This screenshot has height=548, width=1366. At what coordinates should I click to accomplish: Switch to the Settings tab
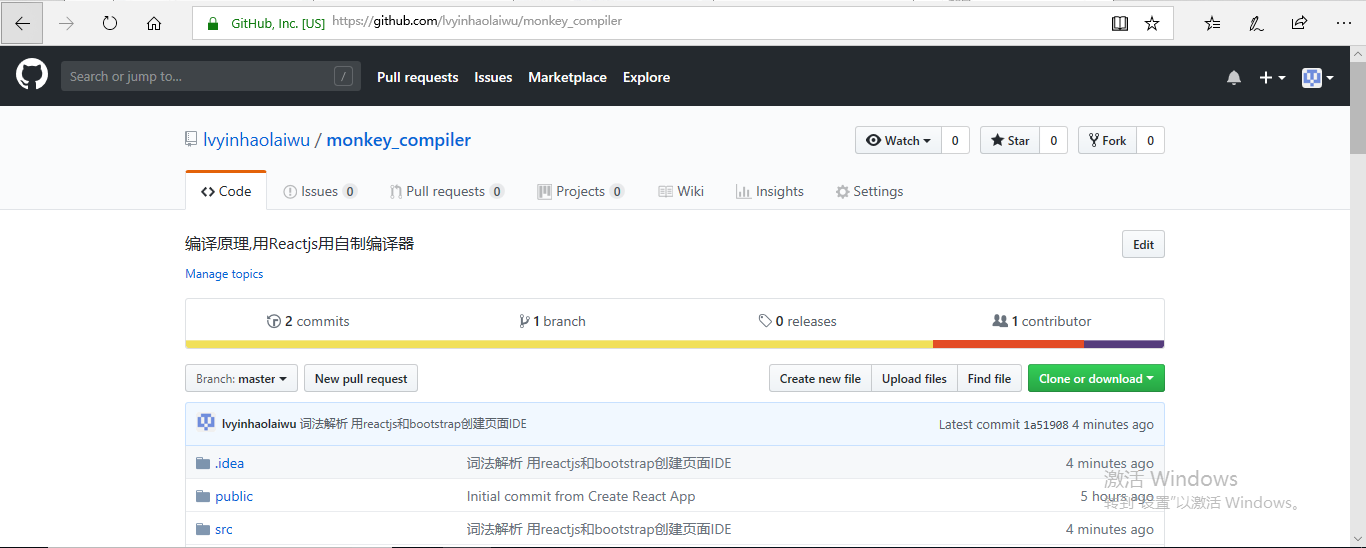point(869,191)
